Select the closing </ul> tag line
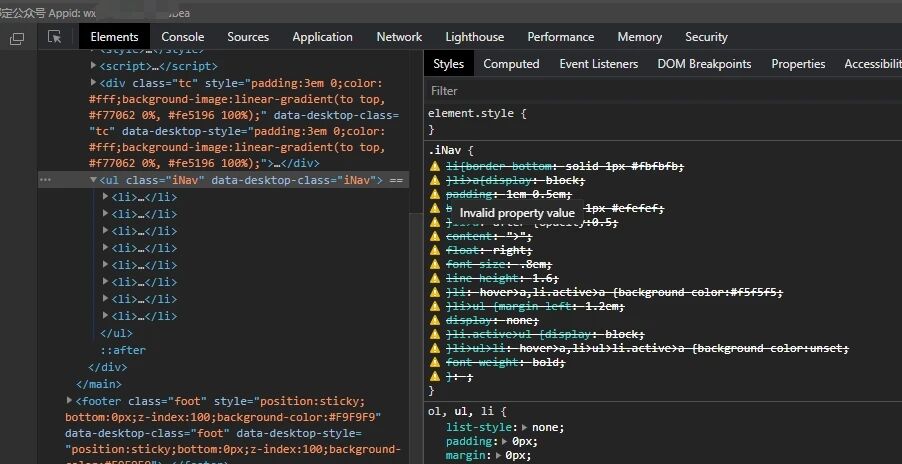Screen dimensions: 902x464 click(116, 333)
